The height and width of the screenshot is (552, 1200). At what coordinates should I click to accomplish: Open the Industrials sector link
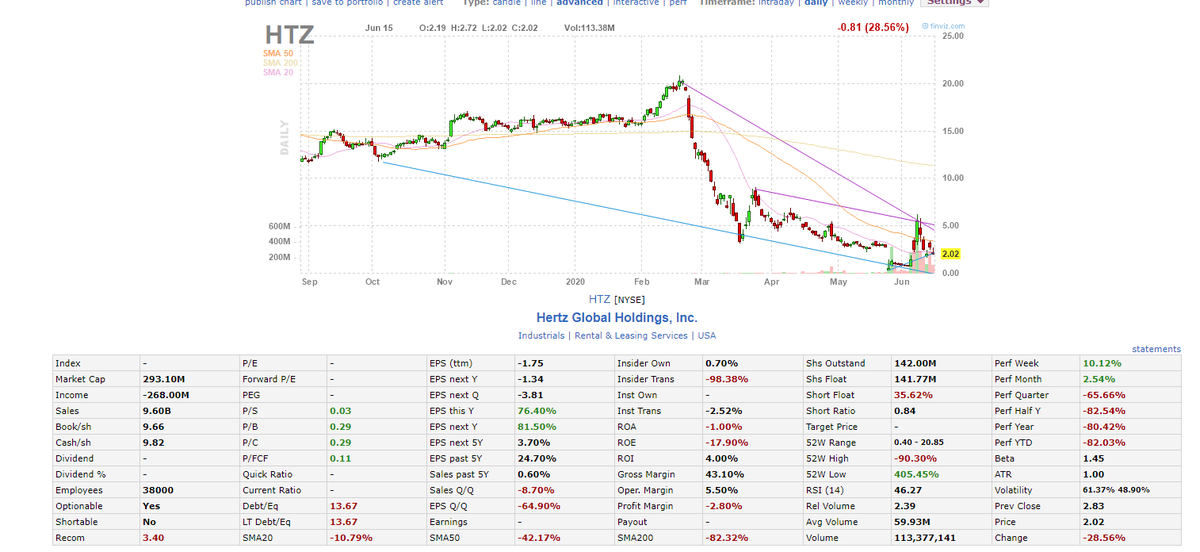541,336
